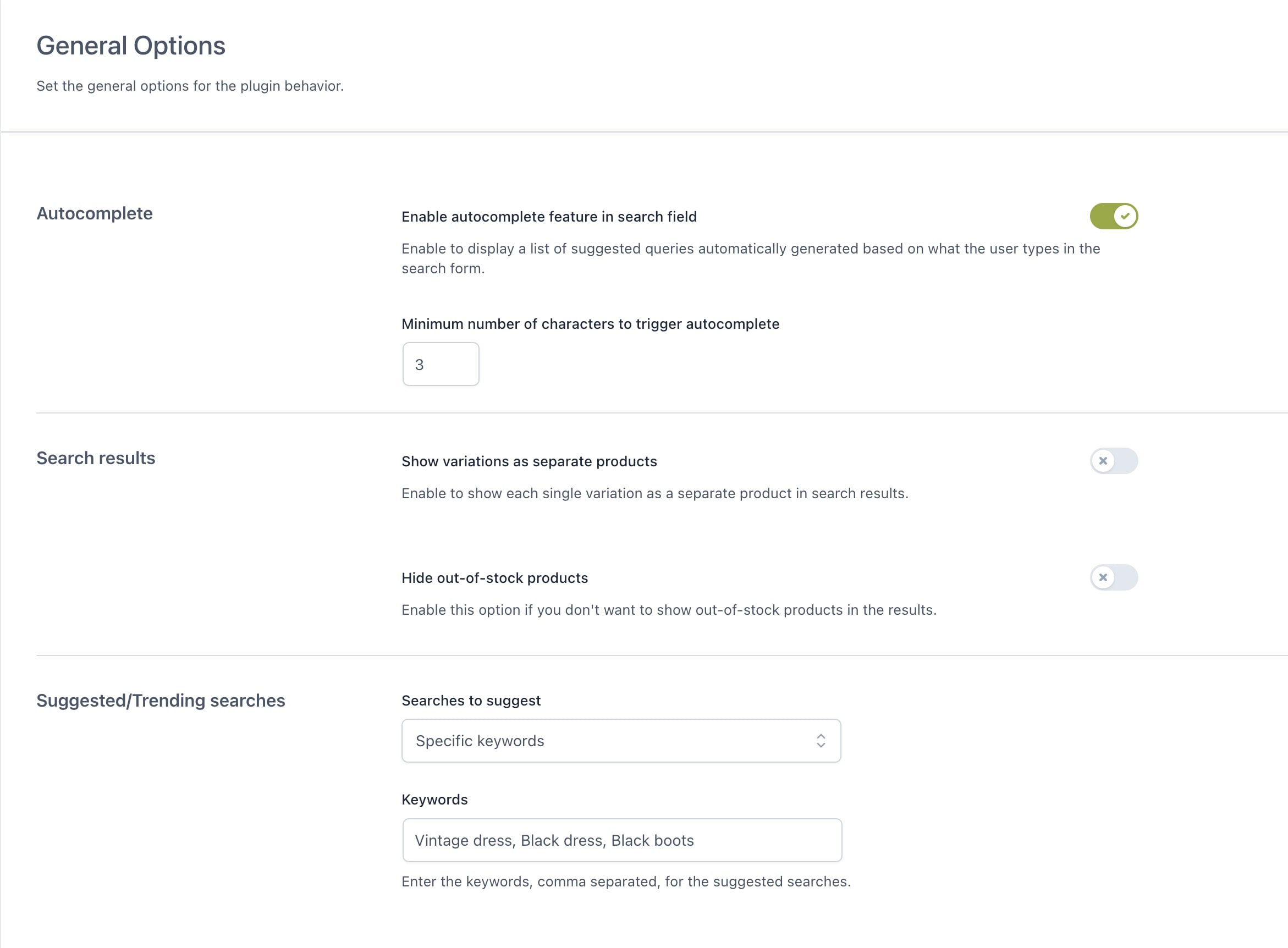Click the General Options page heading
This screenshot has height=948, width=1288.
tap(131, 46)
